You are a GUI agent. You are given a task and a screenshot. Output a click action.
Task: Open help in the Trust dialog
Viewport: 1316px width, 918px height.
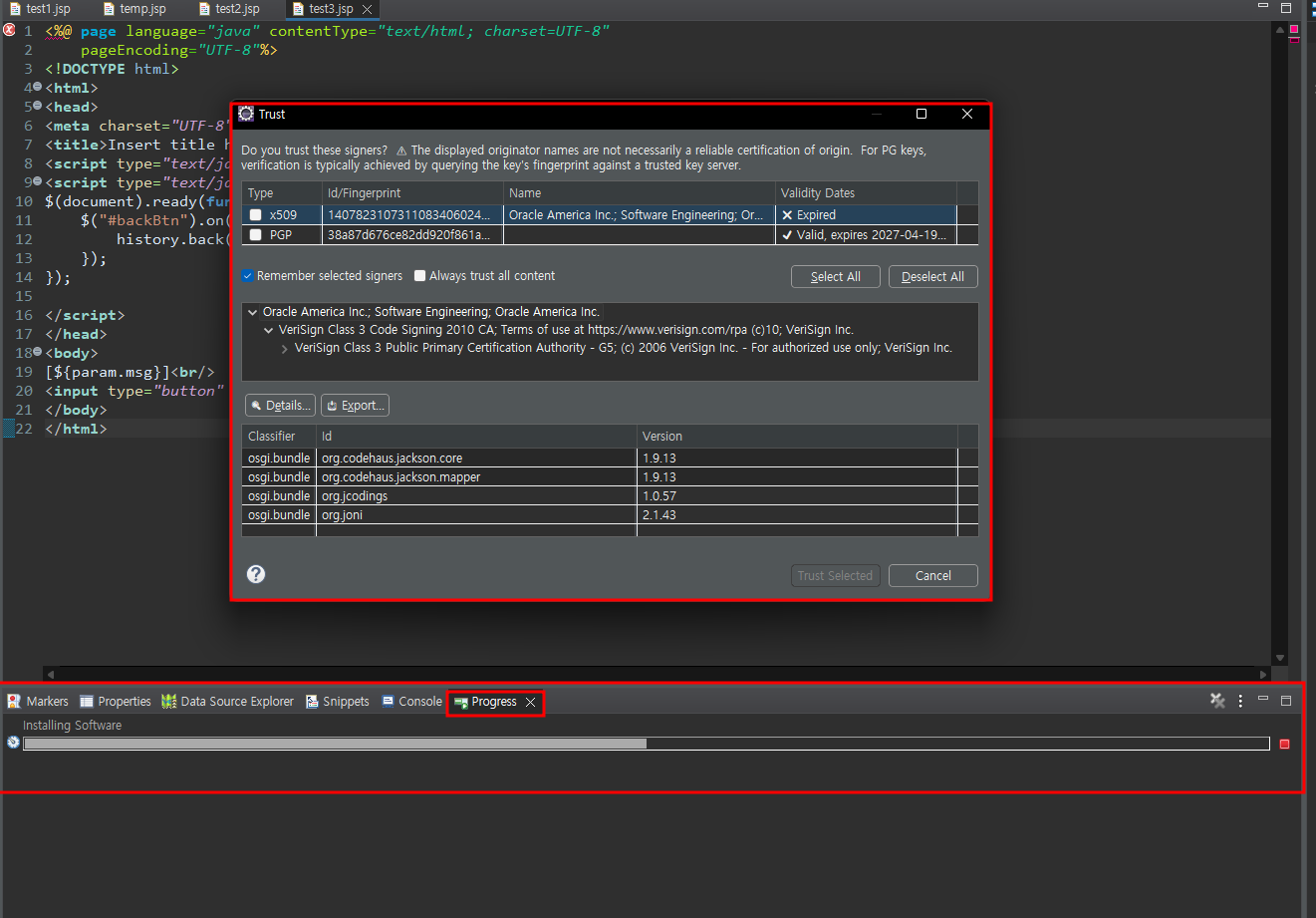(256, 574)
